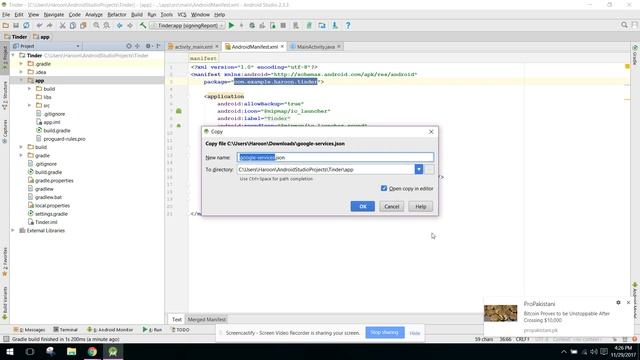The image size is (640, 360).
Task: Open the Tinderapp run configuration dropdown
Action: [187, 25]
